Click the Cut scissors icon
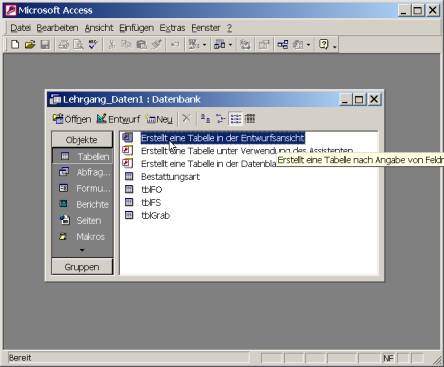Image resolution: width=444 pixels, height=367 pixels. 112,44
